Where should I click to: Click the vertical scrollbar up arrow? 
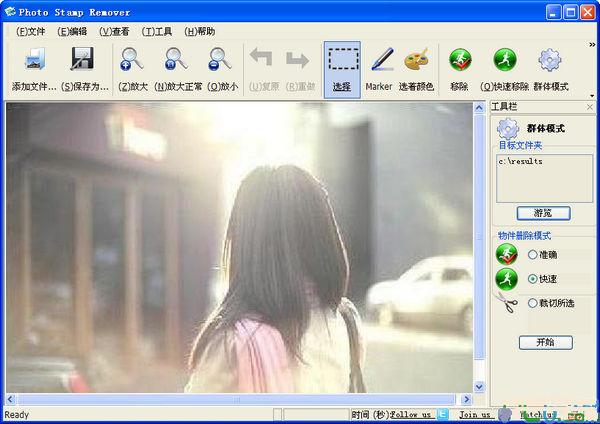point(479,108)
